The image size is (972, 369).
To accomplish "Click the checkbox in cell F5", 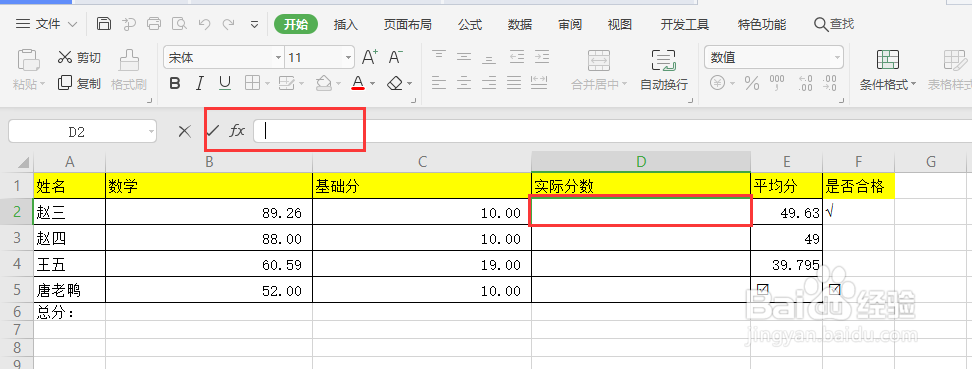I will (x=835, y=289).
